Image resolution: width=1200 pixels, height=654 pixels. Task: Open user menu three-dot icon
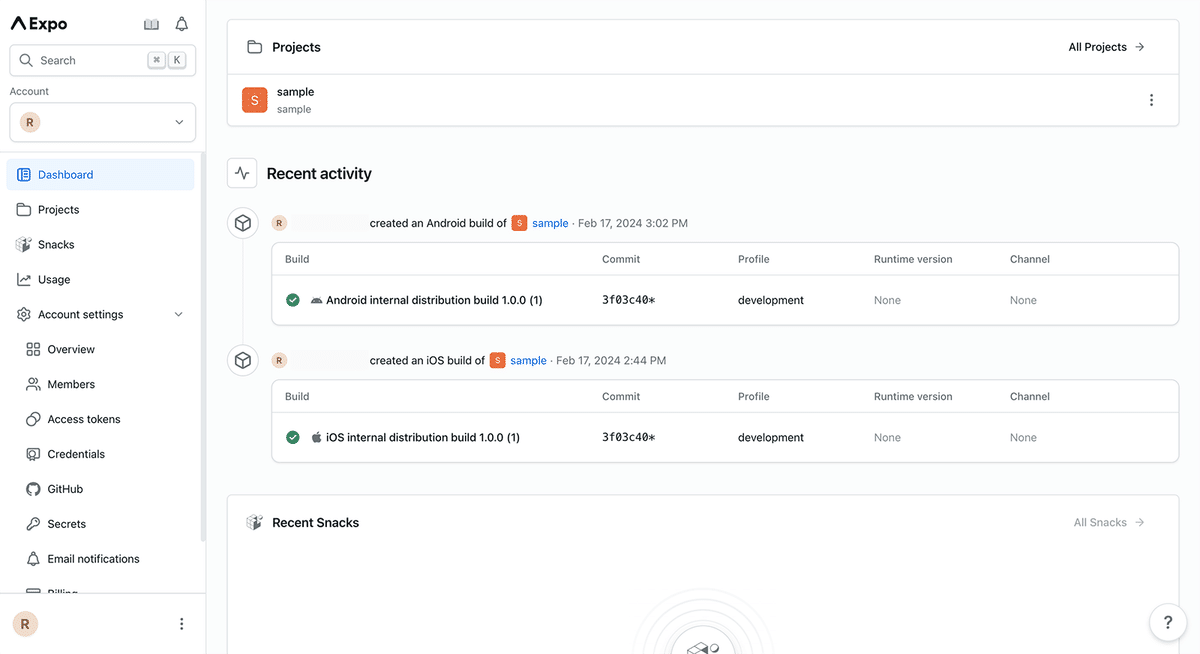(181, 624)
